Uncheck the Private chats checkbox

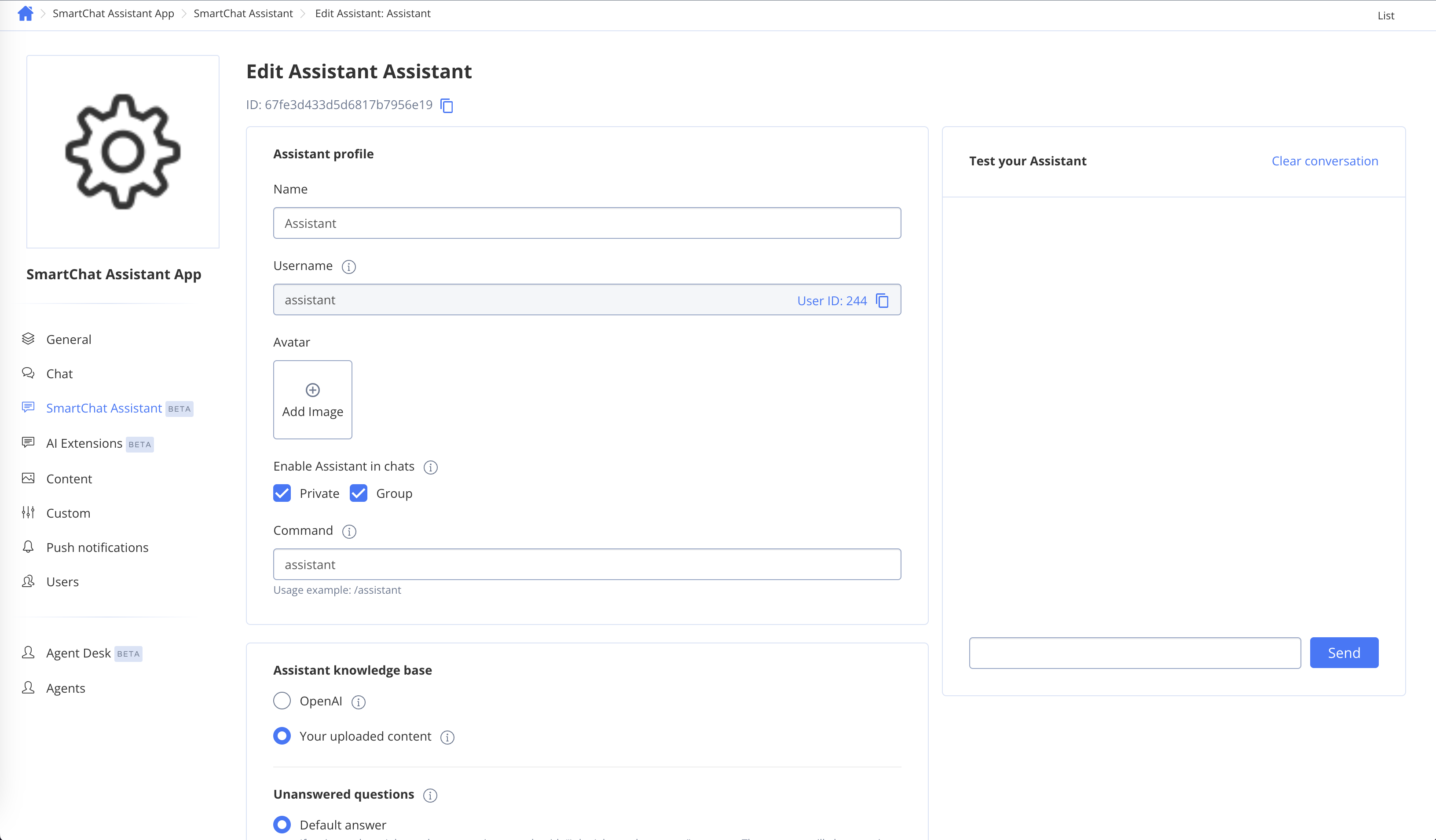click(x=282, y=493)
